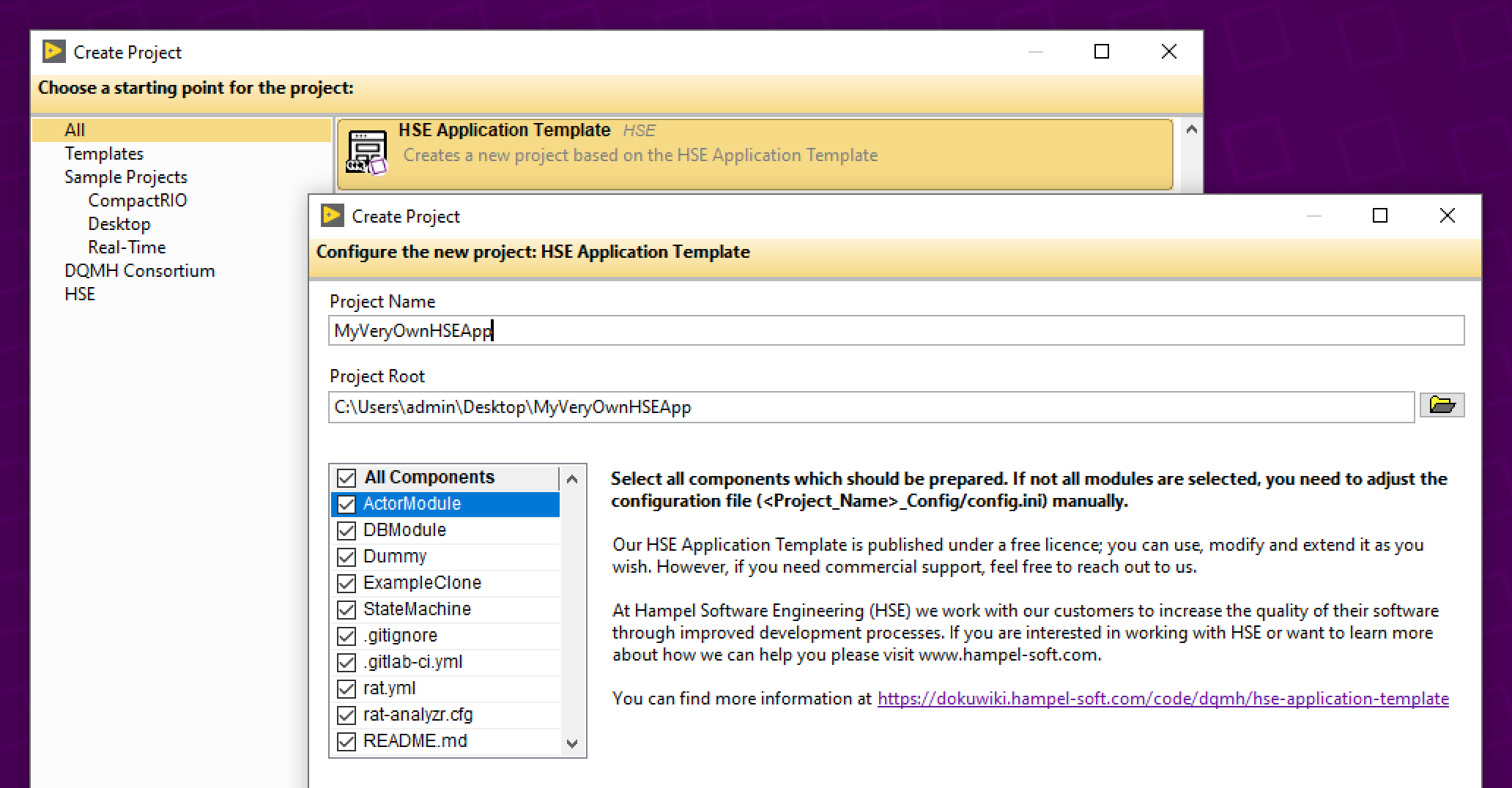Select the DQMH Consortium category
Viewport: 1512px width, 788px height.
pyautogui.click(x=139, y=271)
